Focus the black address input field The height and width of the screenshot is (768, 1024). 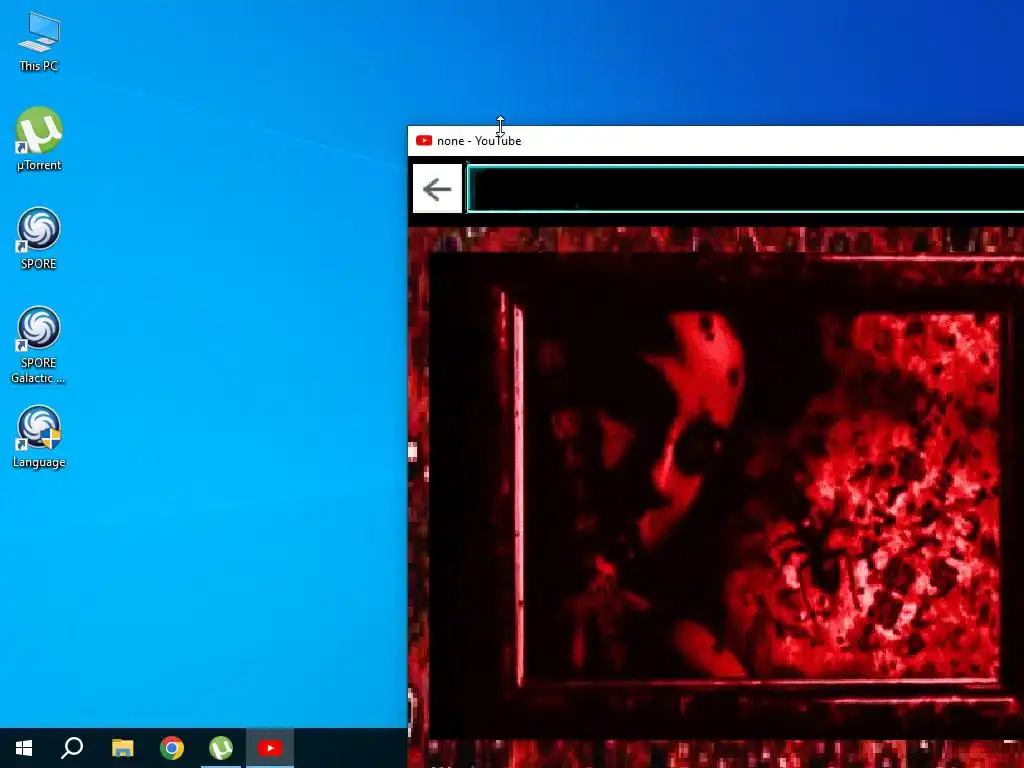tap(745, 189)
